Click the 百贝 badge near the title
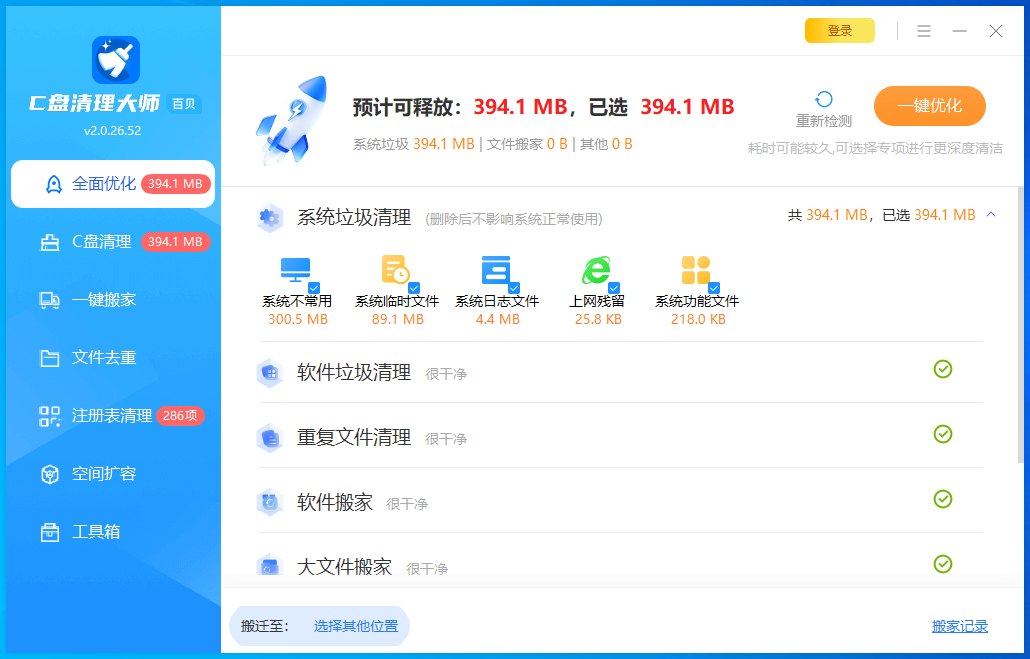This screenshot has height=659, width=1030. (183, 104)
